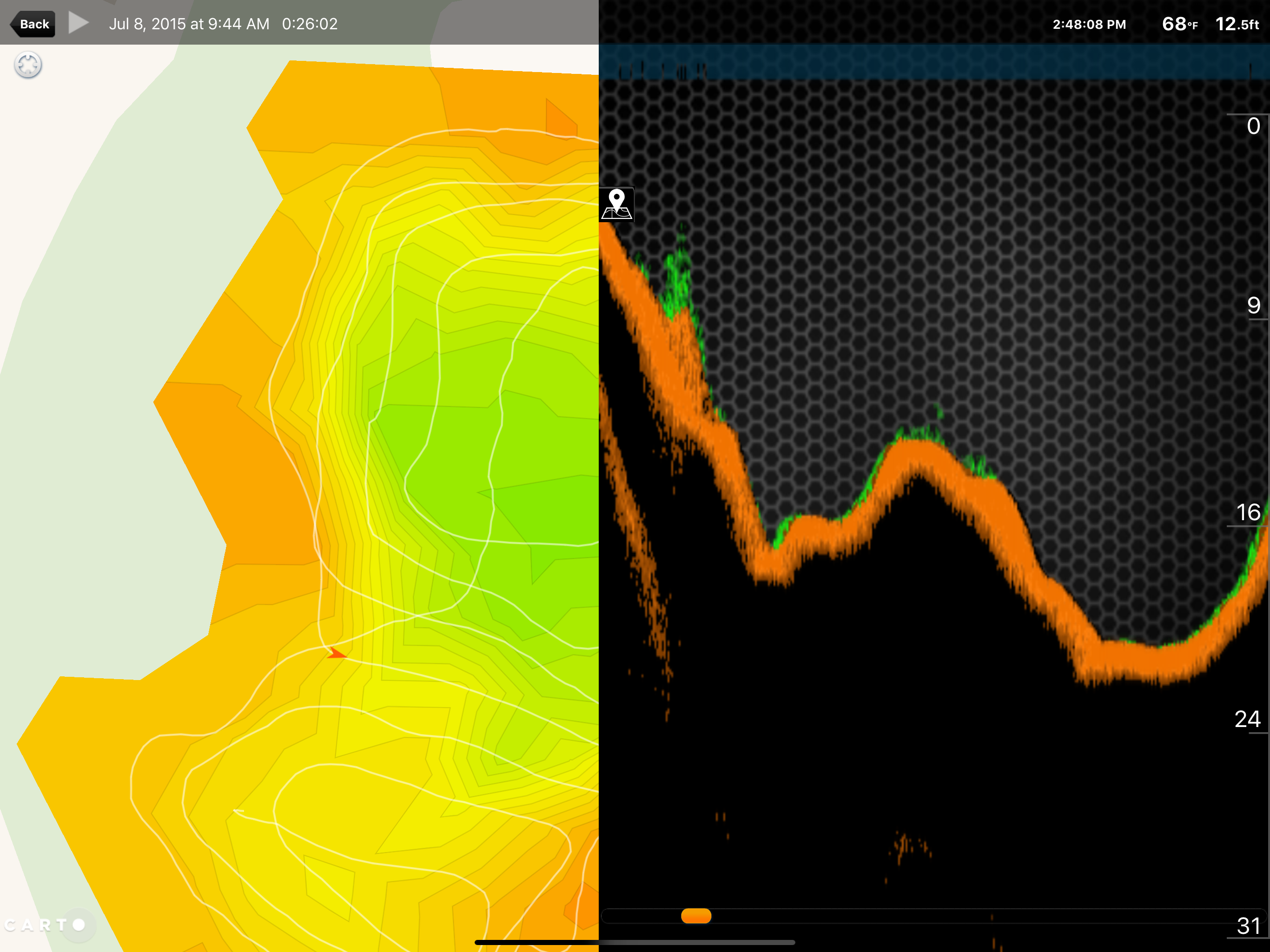
Task: Tap the translucent circle beside CARTO
Action: (79, 925)
